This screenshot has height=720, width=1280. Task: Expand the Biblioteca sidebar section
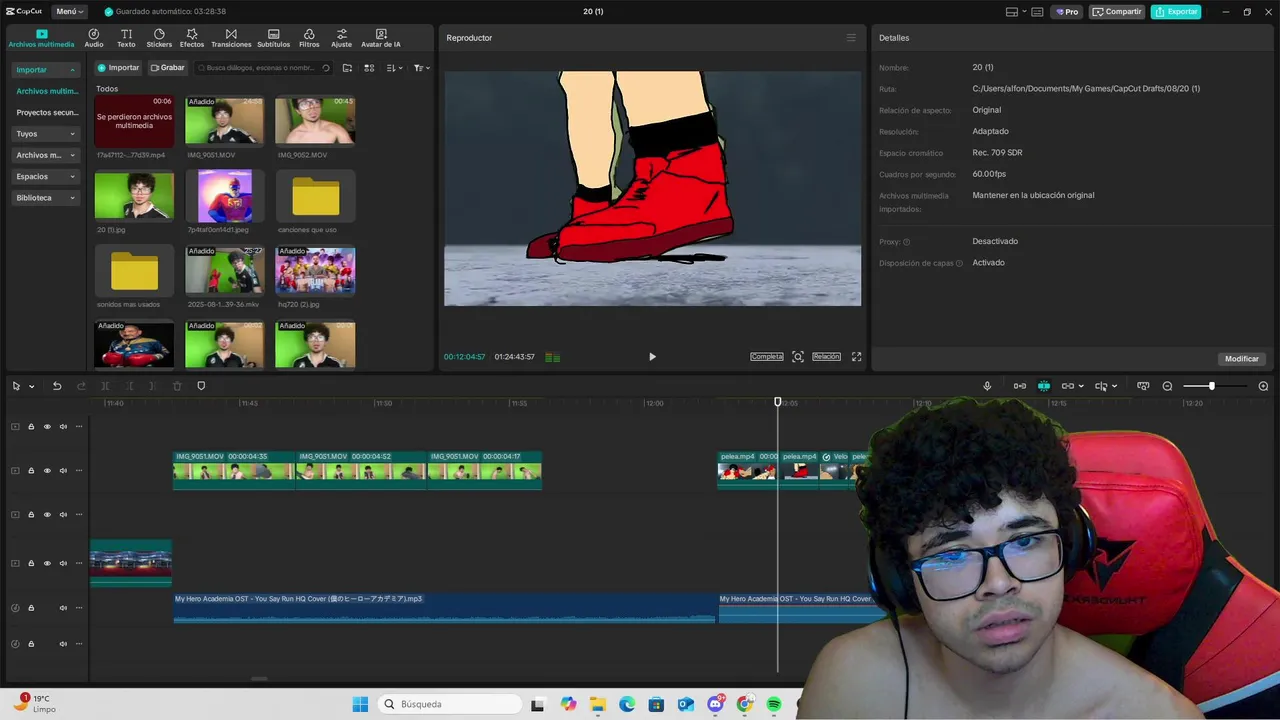pyautogui.click(x=46, y=198)
